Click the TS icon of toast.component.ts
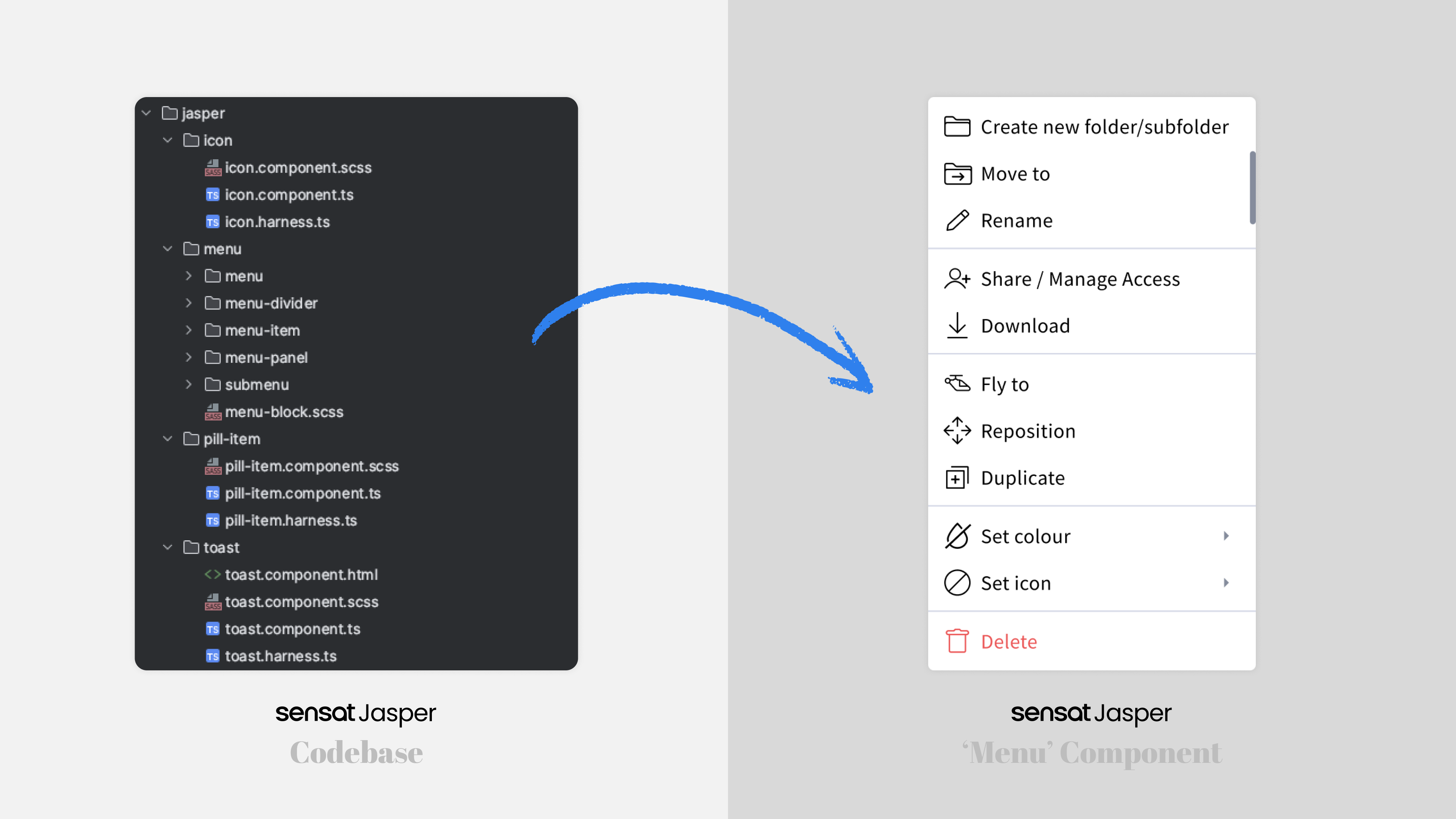 tap(212, 629)
